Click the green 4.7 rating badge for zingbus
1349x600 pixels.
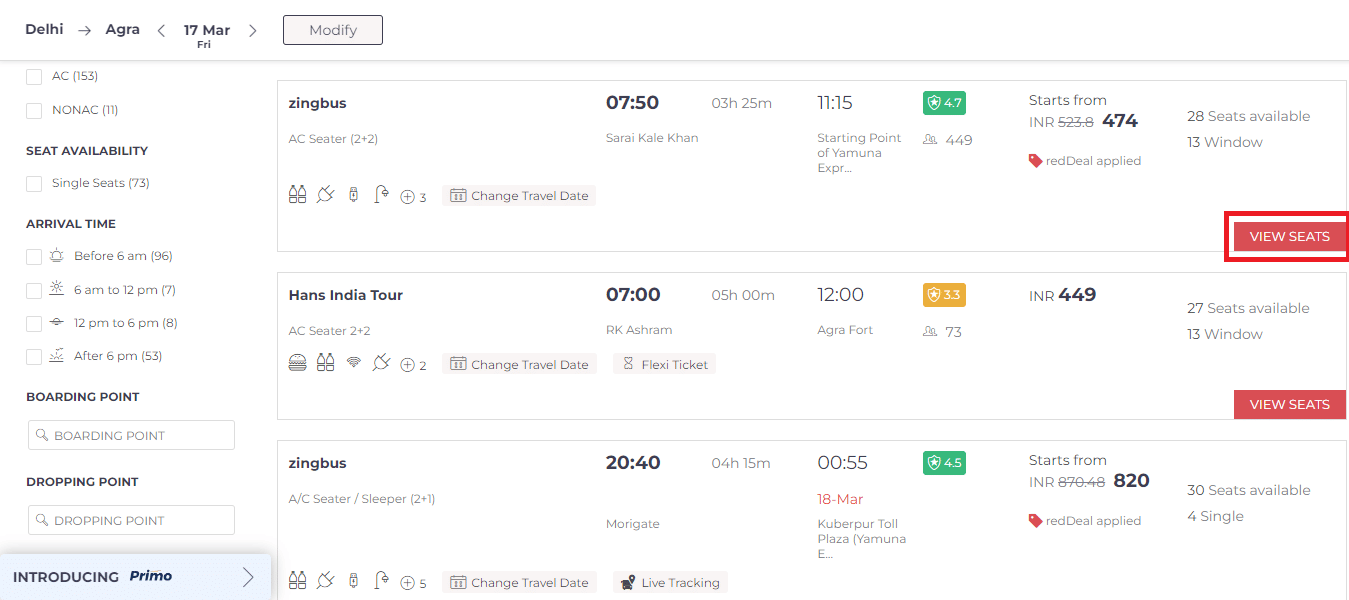(x=943, y=102)
